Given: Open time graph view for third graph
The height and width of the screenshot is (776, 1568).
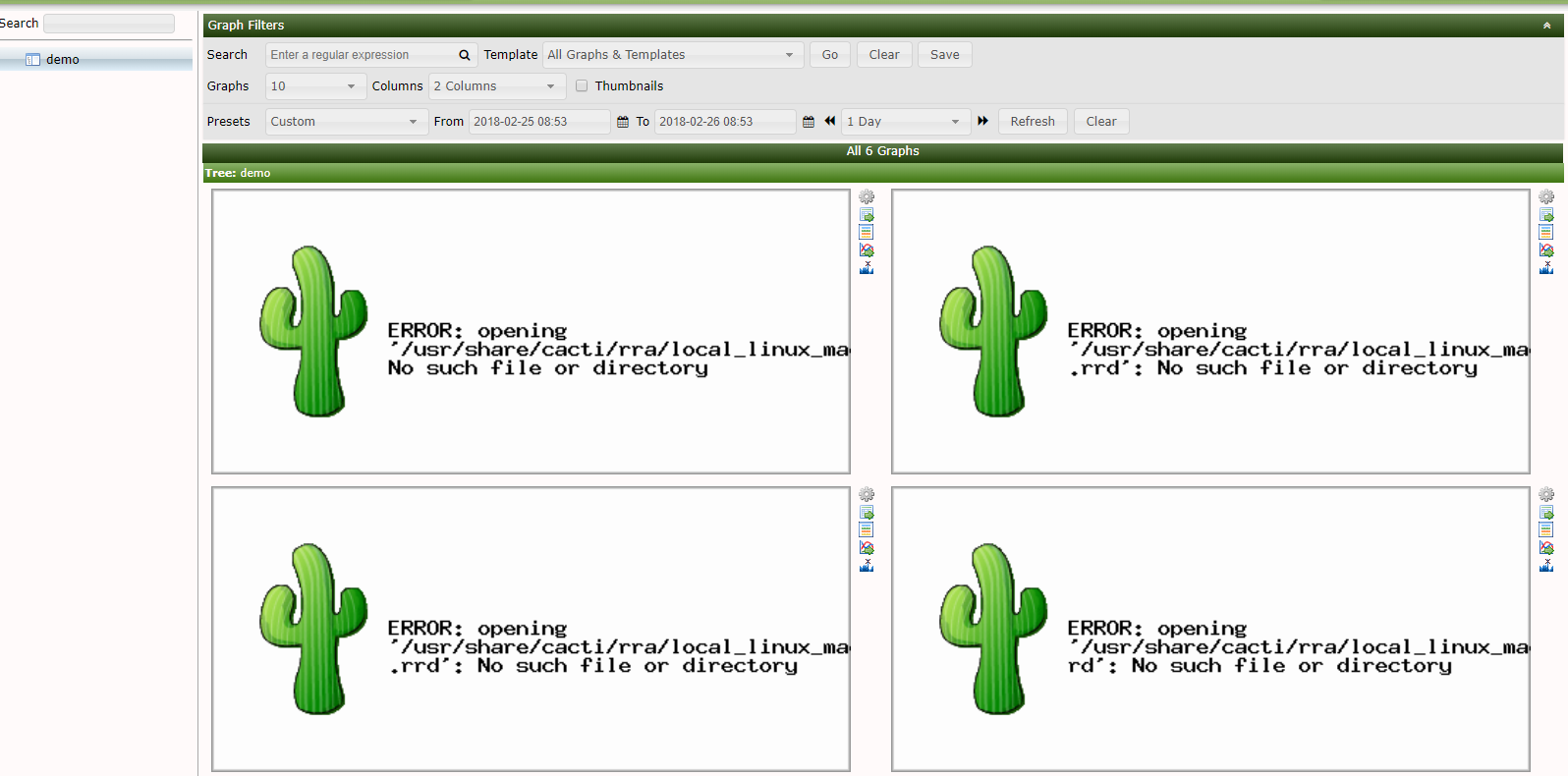Looking at the screenshot, I should point(867,530).
